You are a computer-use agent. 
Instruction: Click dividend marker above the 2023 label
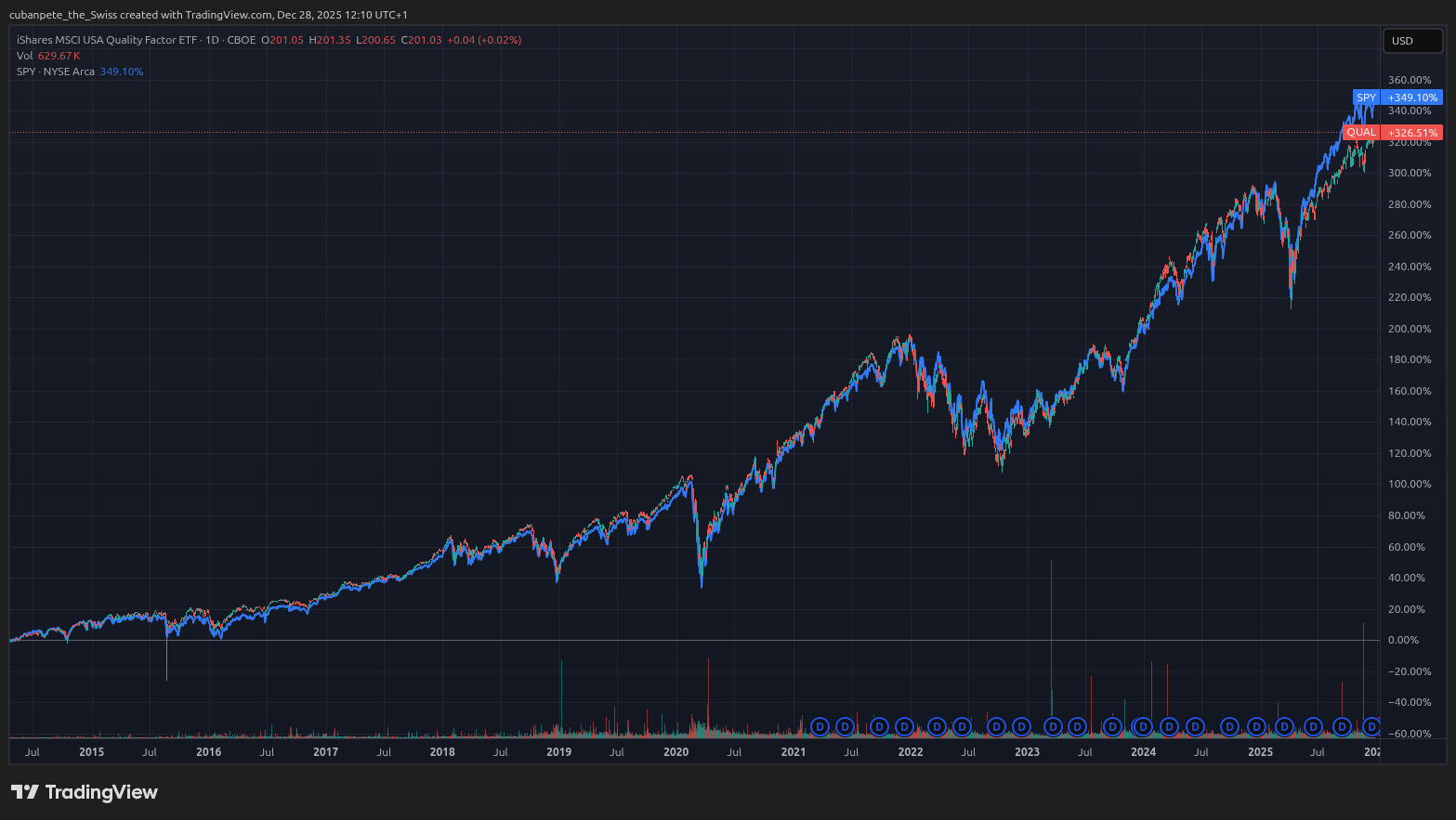coord(1022,726)
